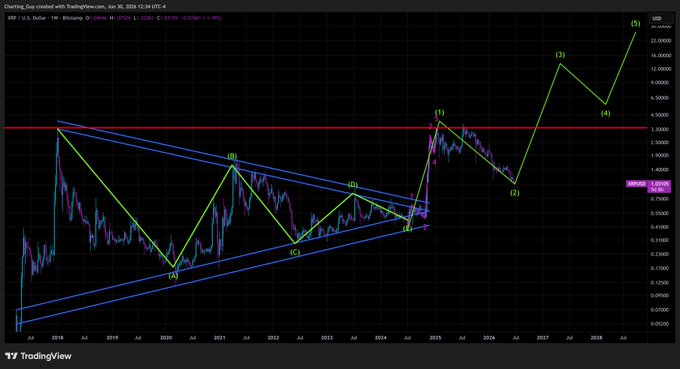Click the 22.00000 price axis label
The height and width of the screenshot is (369, 680).
(x=660, y=41)
